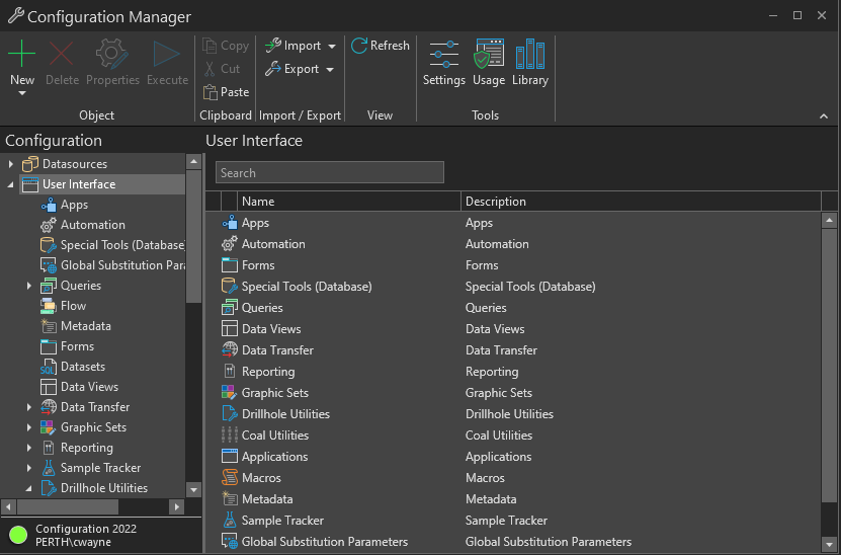The image size is (841, 555).
Task: Expand the Datasources tree node
Action: pyautogui.click(x=11, y=164)
